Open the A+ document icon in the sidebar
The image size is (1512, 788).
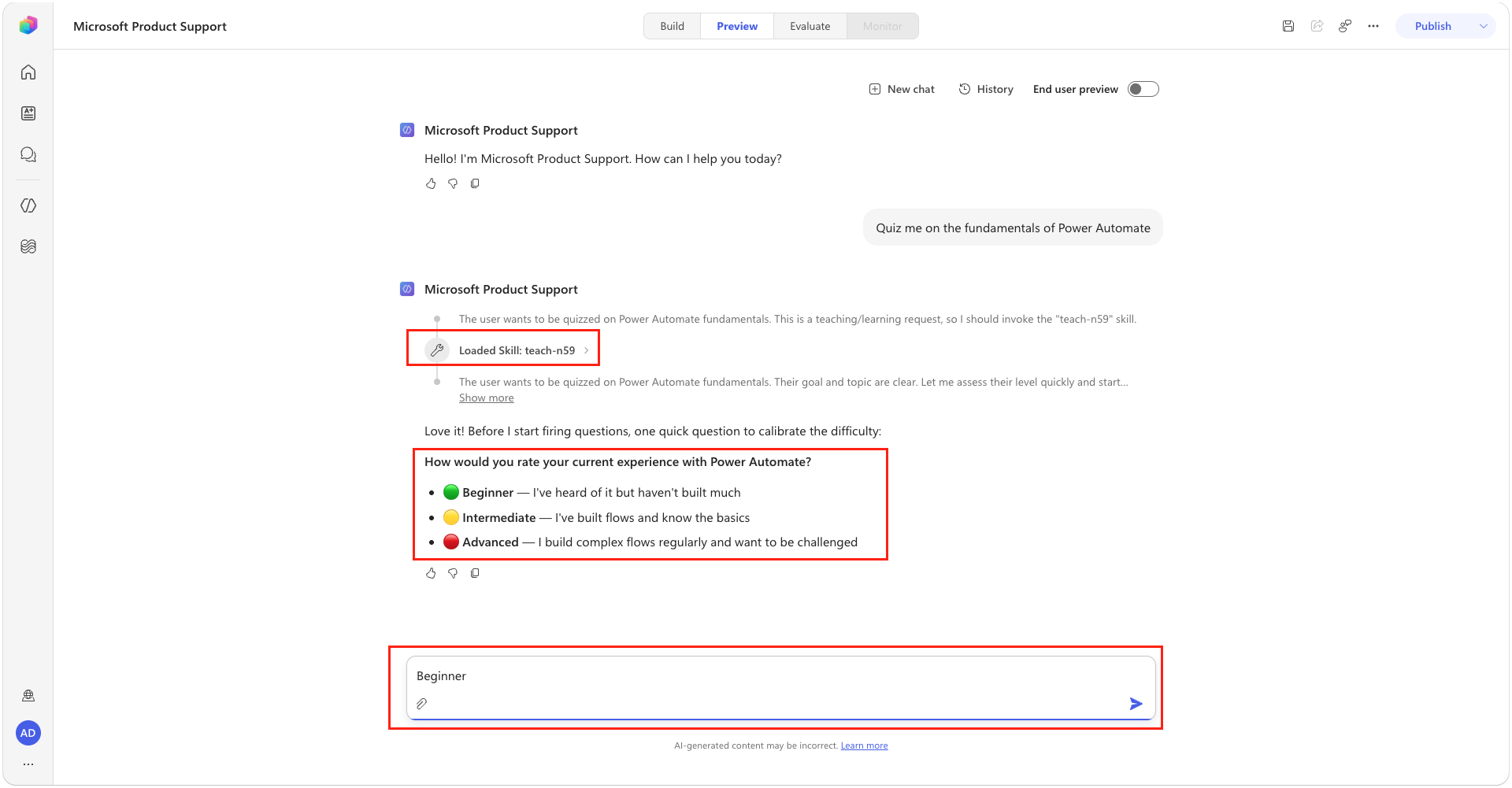(x=28, y=113)
